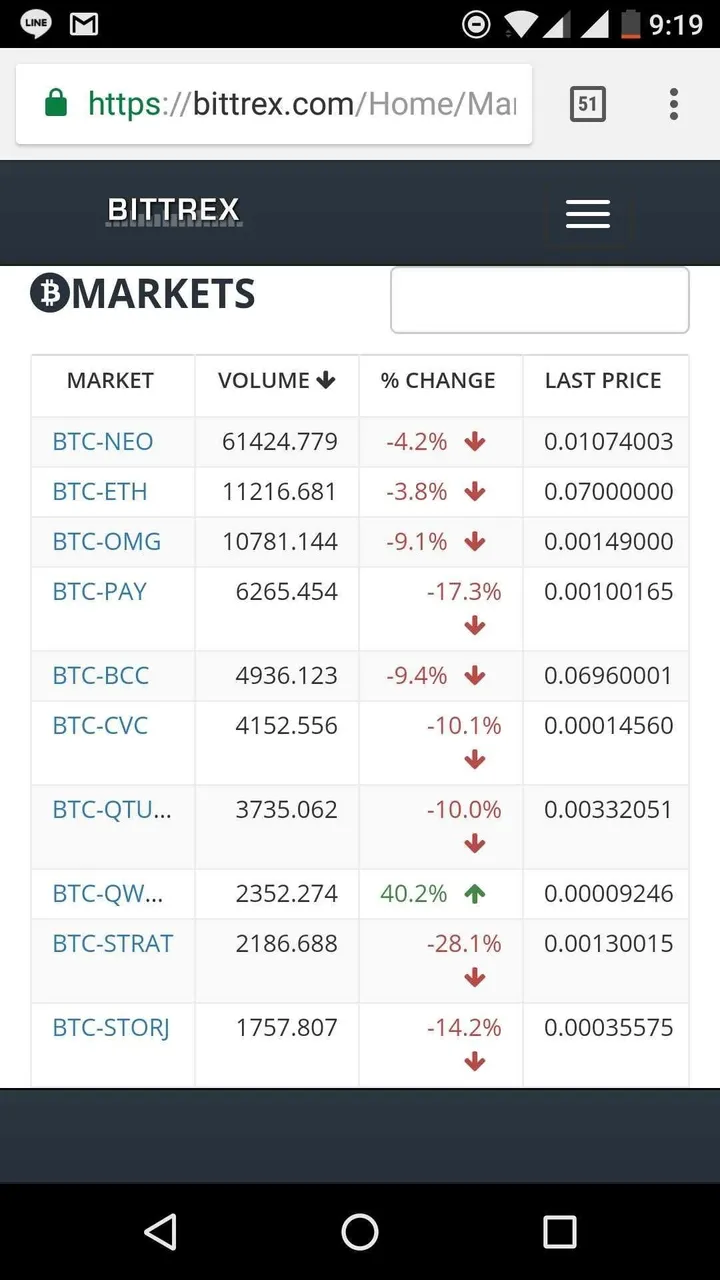Viewport: 720px width, 1280px height.
Task: Open the BTC-STORJ market link
Action: point(111,1028)
